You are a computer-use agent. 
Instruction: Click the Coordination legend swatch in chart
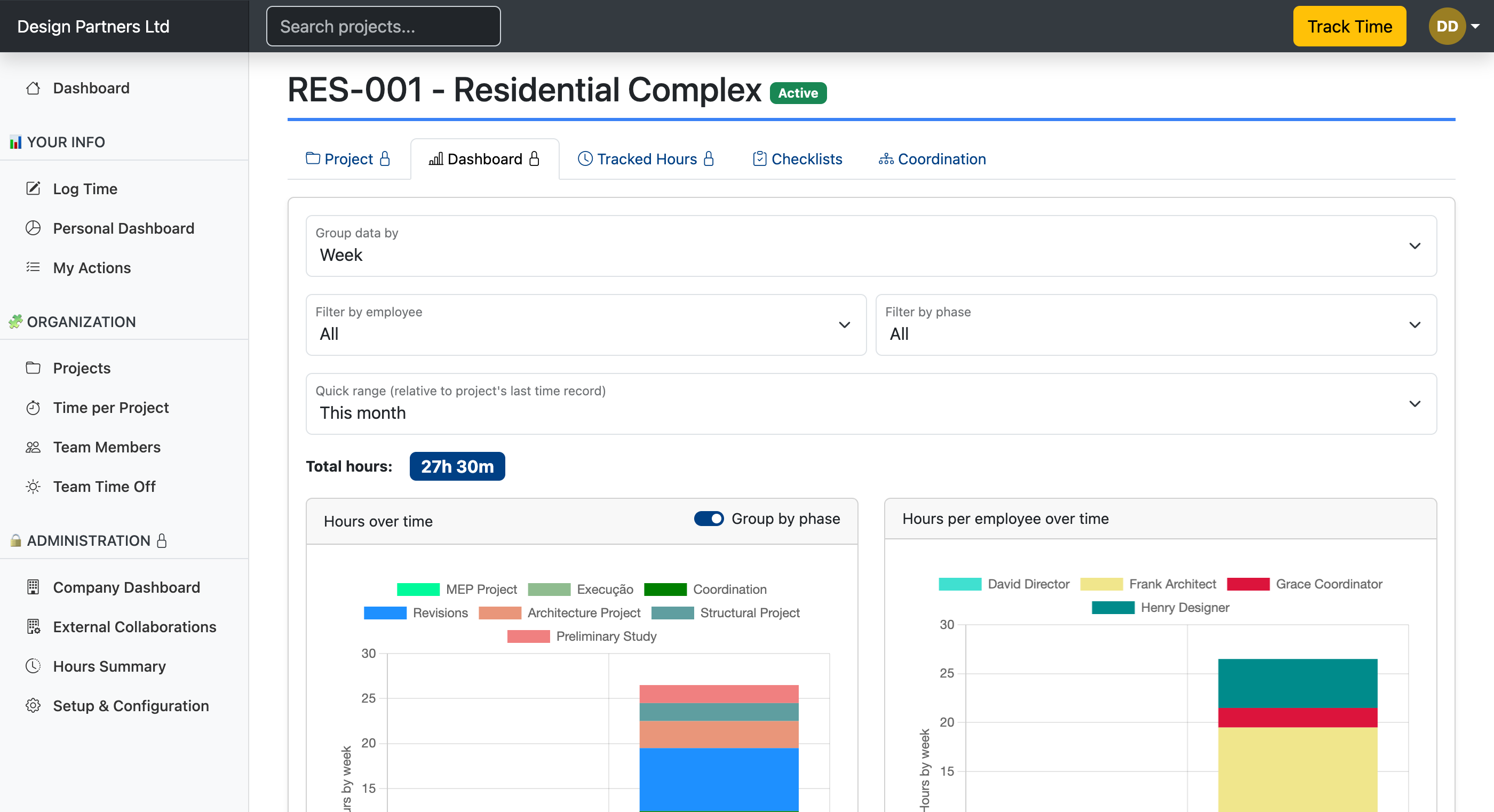[x=665, y=590]
